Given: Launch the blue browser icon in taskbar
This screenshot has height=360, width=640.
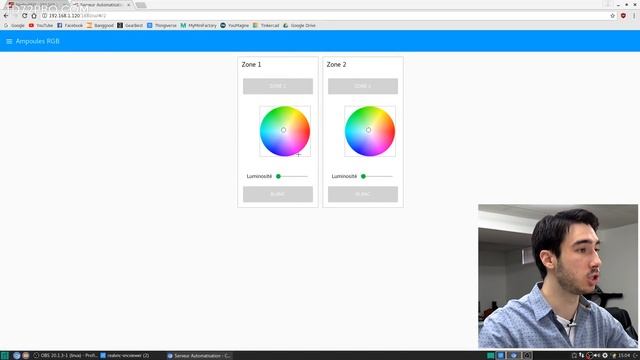Looking at the screenshot, I should [x=16, y=356].
